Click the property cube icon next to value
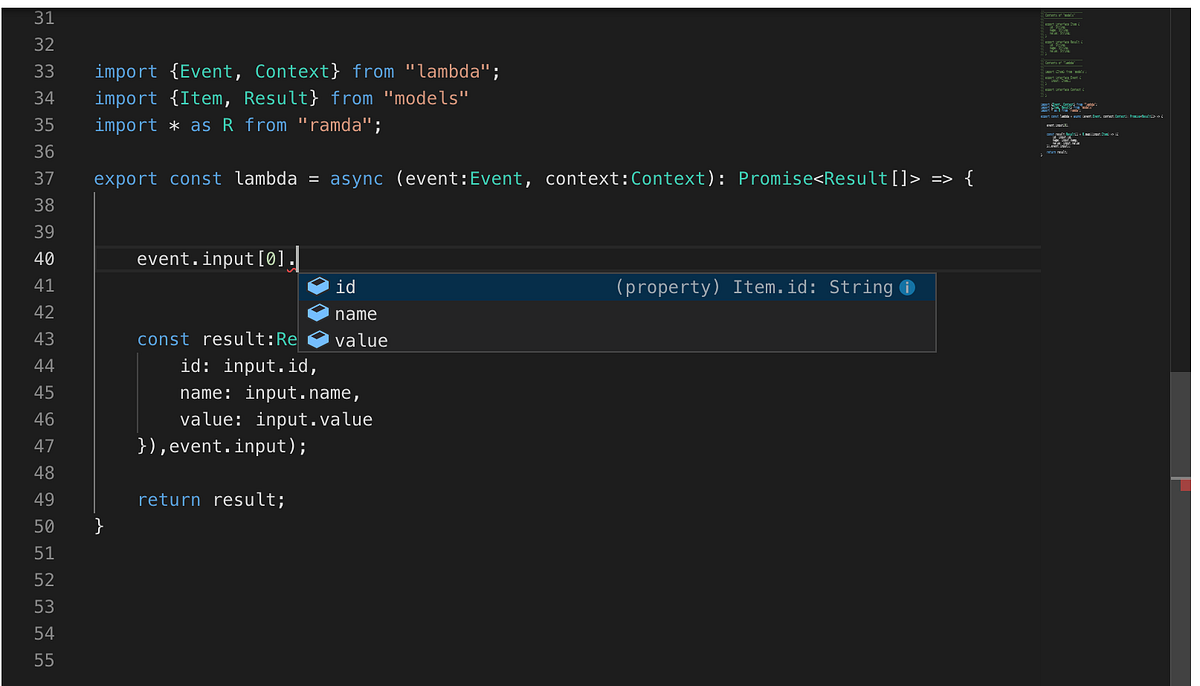Viewport: 1200px width, 686px height. tap(317, 340)
